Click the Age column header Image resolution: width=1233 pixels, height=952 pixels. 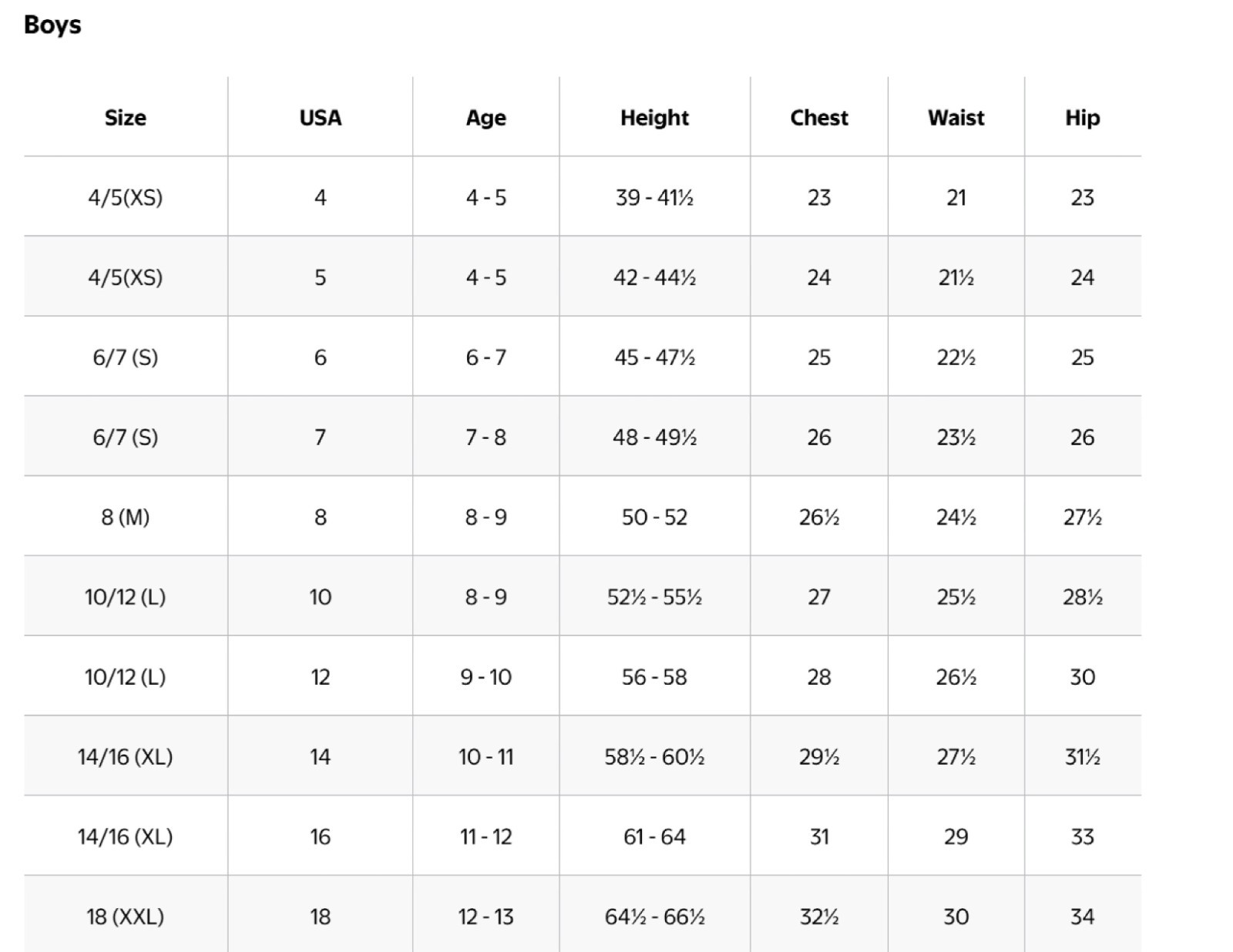(485, 118)
